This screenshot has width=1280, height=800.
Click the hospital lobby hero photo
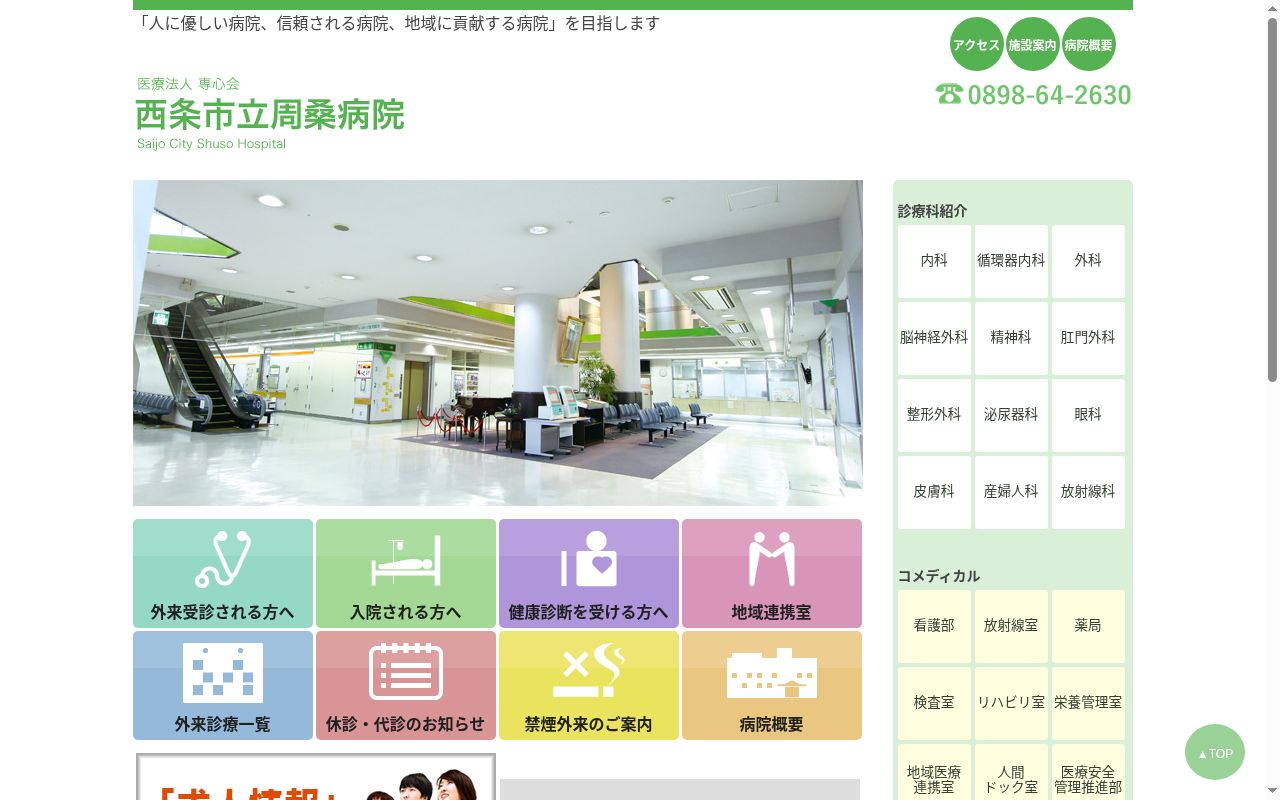(498, 343)
